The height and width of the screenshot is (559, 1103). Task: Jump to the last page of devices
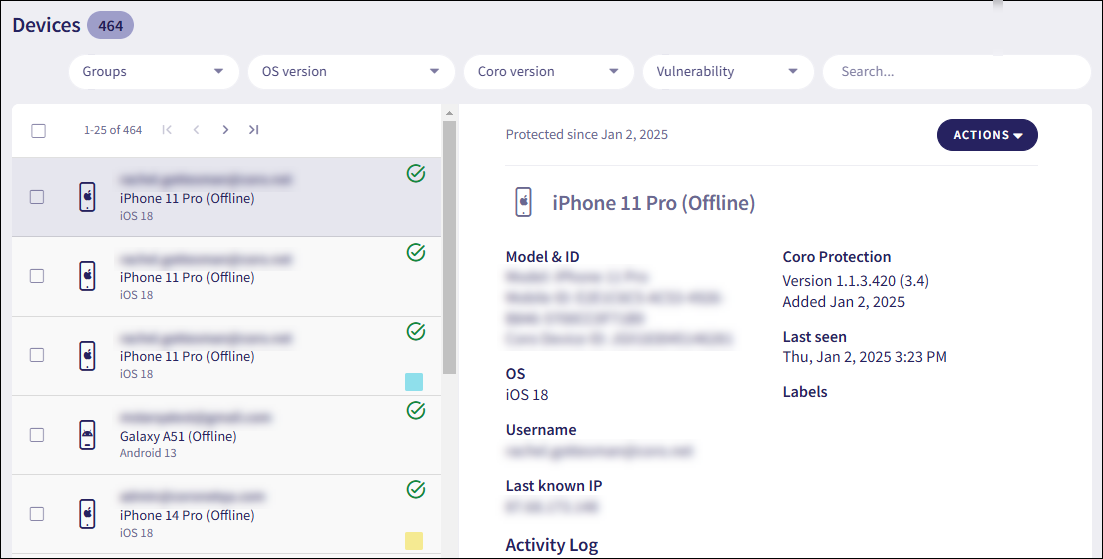(254, 130)
